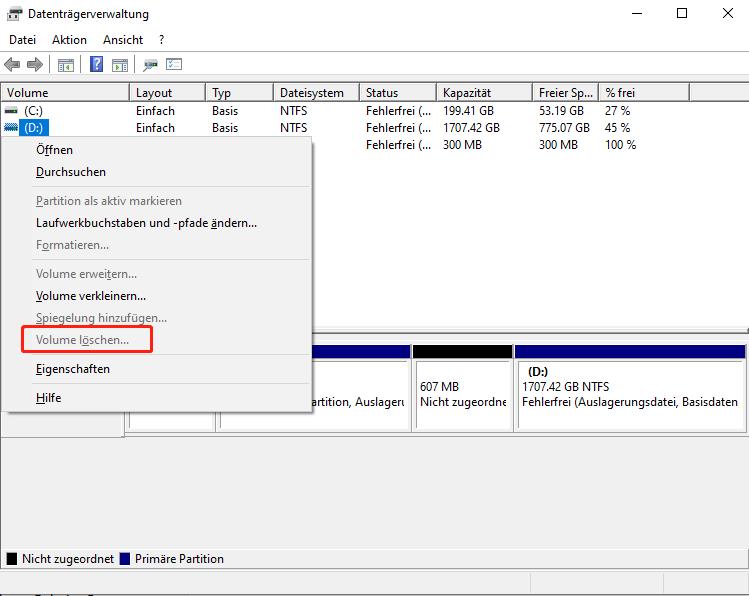Click the properties checklist toolbar icon

(174, 65)
